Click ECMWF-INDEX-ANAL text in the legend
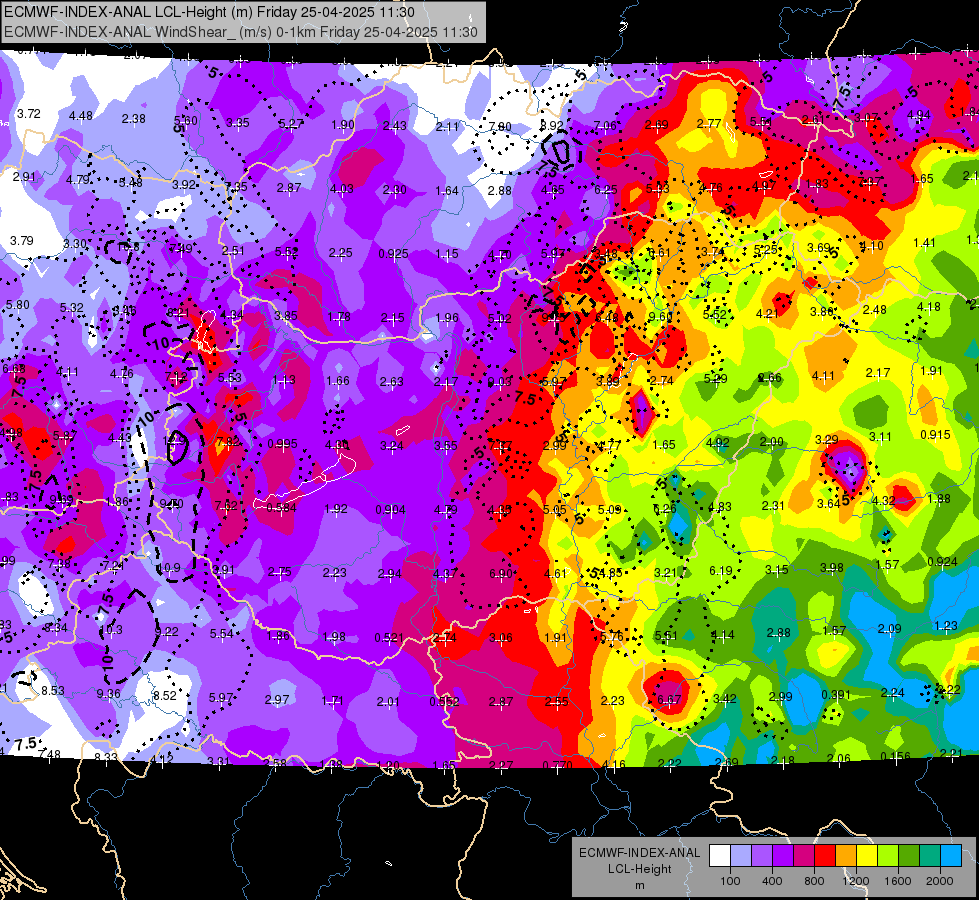Screen dimensions: 979x900 pos(640,853)
